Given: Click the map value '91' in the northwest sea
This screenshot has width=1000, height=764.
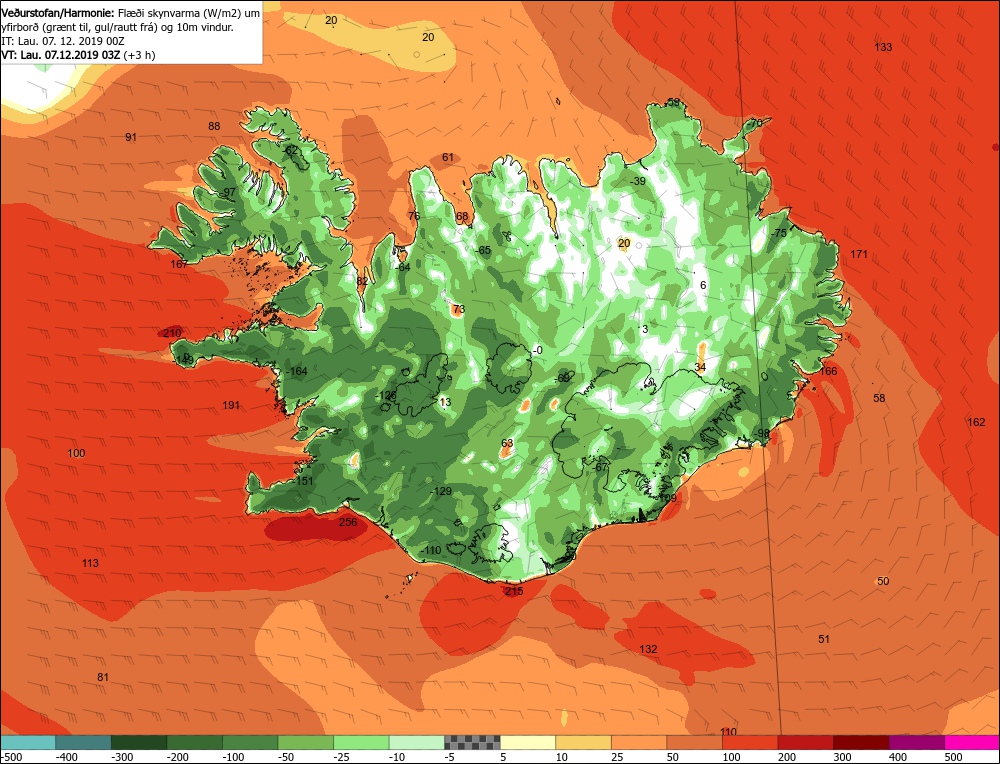Looking at the screenshot, I should click(131, 137).
